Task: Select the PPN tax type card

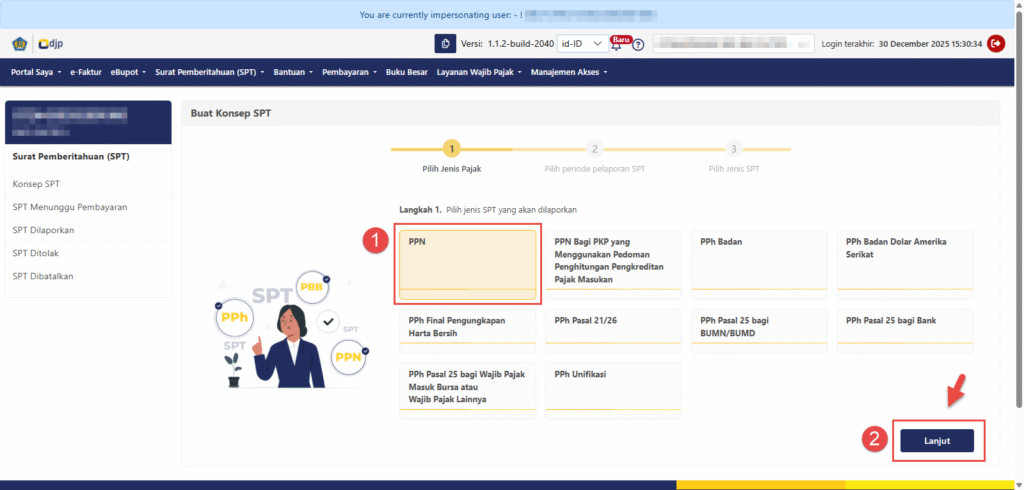Action: 468,264
